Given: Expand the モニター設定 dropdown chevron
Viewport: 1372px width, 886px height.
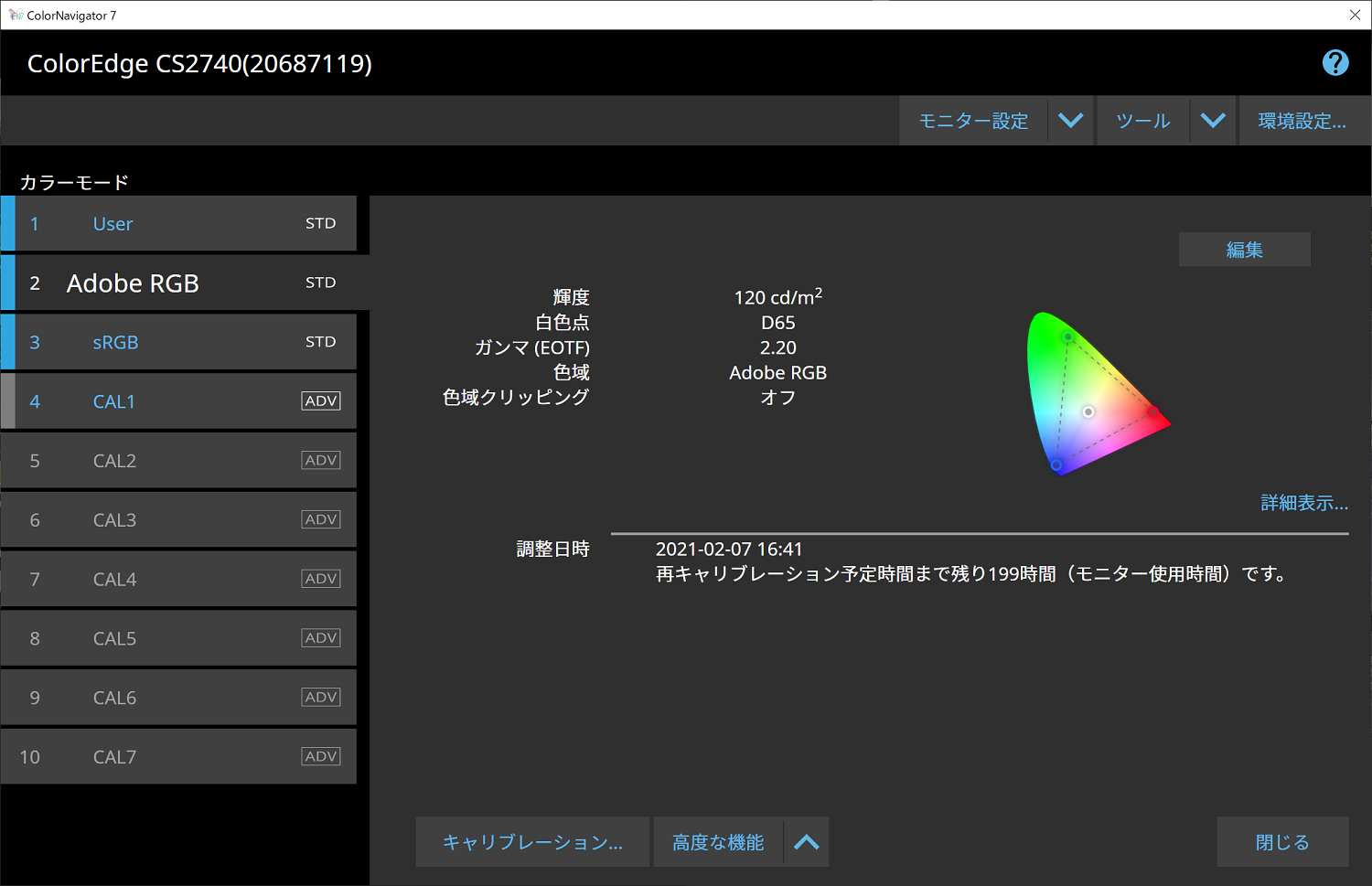Looking at the screenshot, I should 1070,120.
